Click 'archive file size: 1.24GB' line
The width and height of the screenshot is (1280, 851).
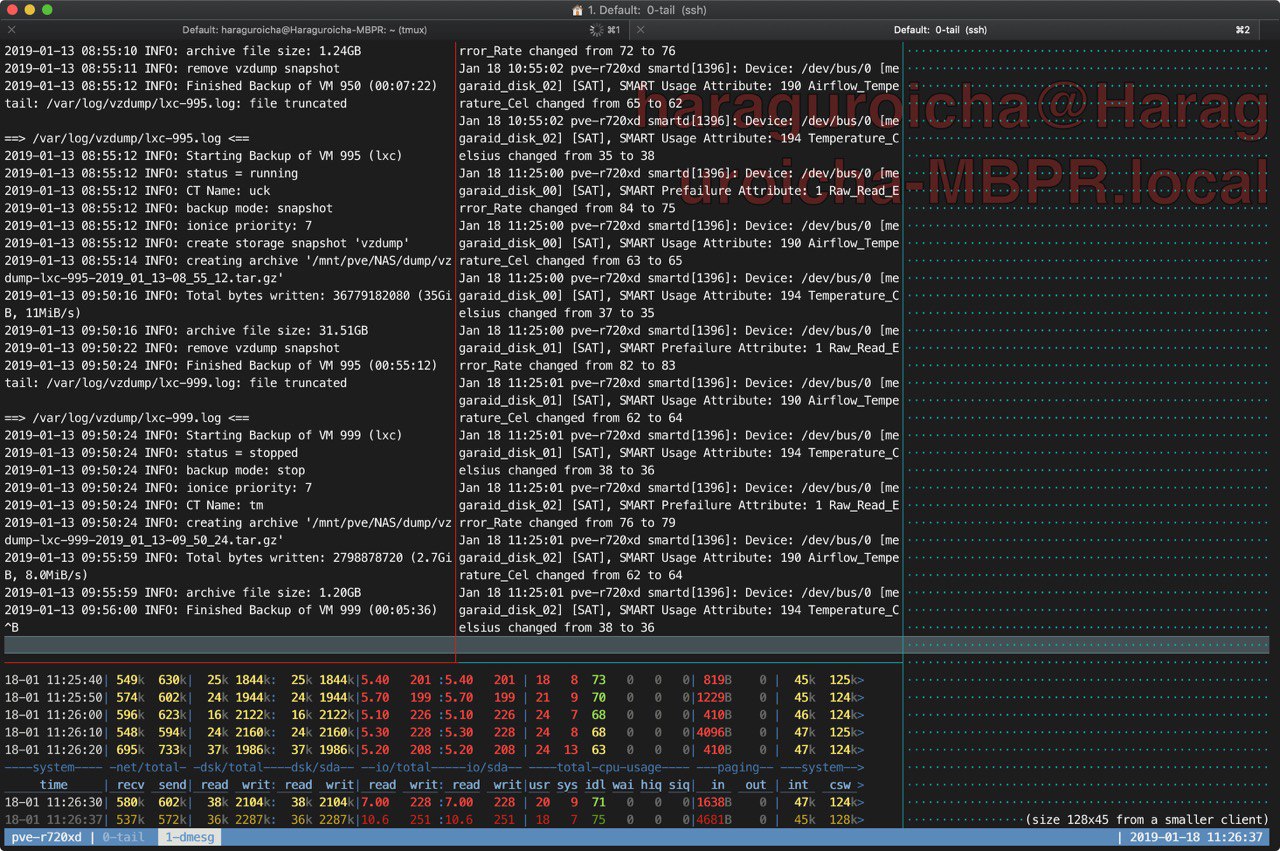click(183, 51)
